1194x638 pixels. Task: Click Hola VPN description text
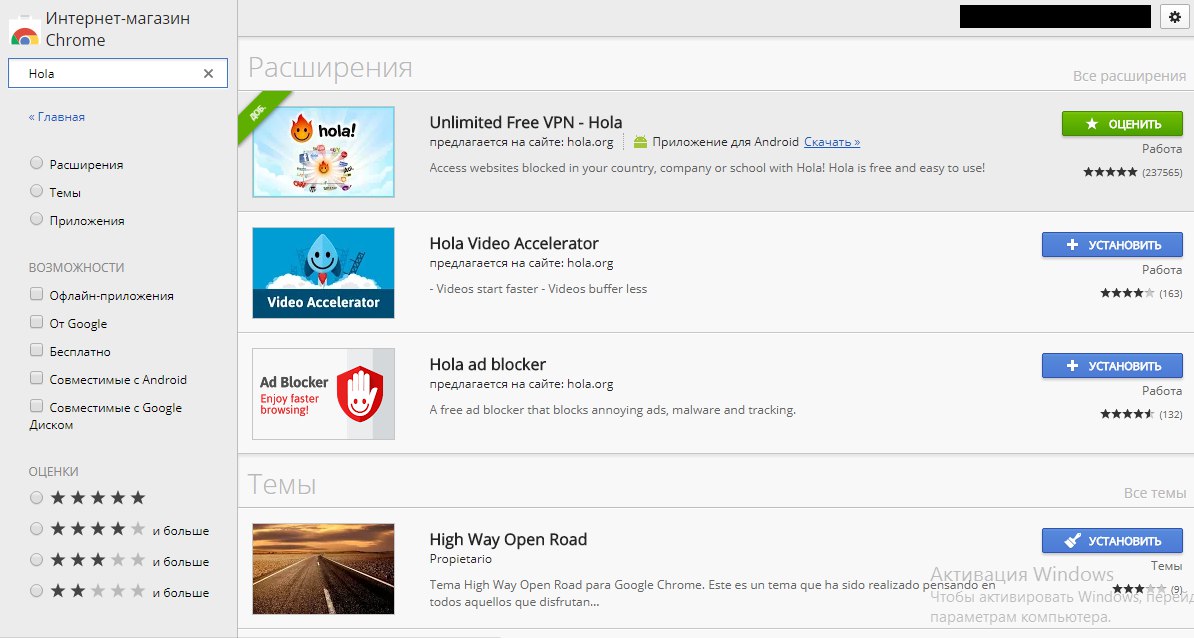click(x=707, y=167)
